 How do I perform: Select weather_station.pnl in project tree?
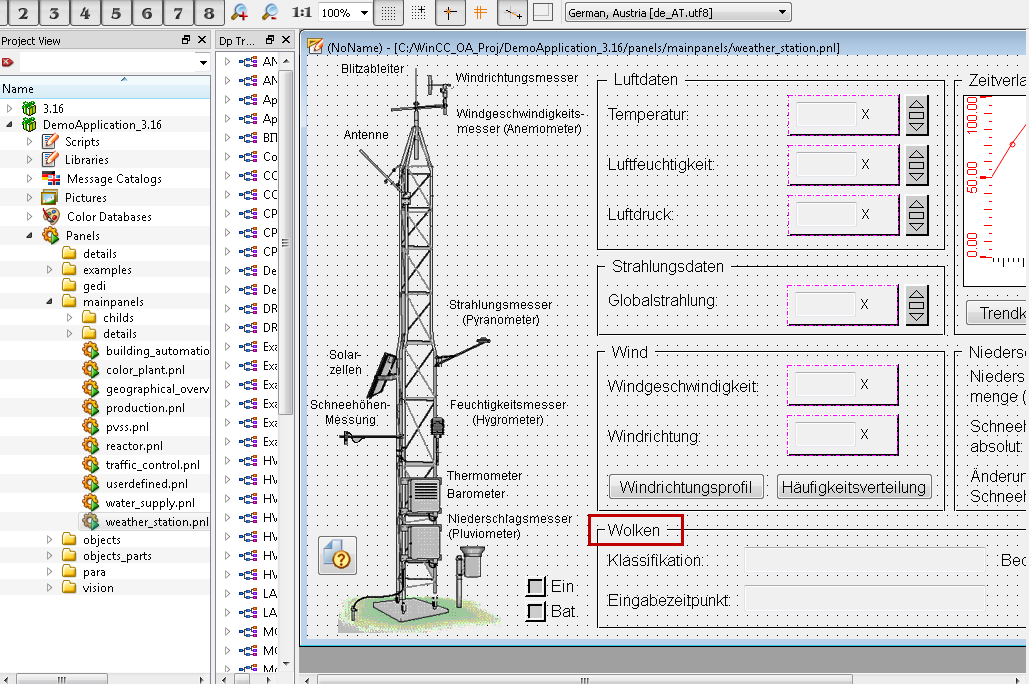point(156,522)
